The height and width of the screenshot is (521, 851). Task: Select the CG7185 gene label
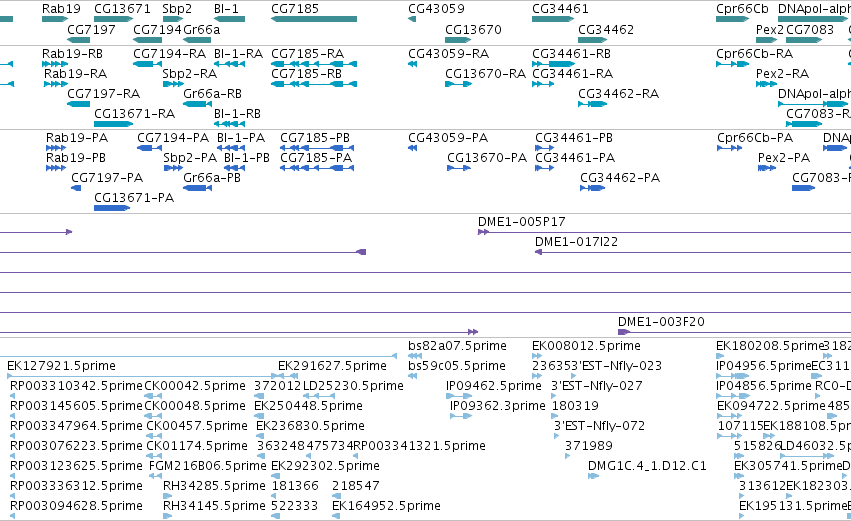click(x=295, y=9)
